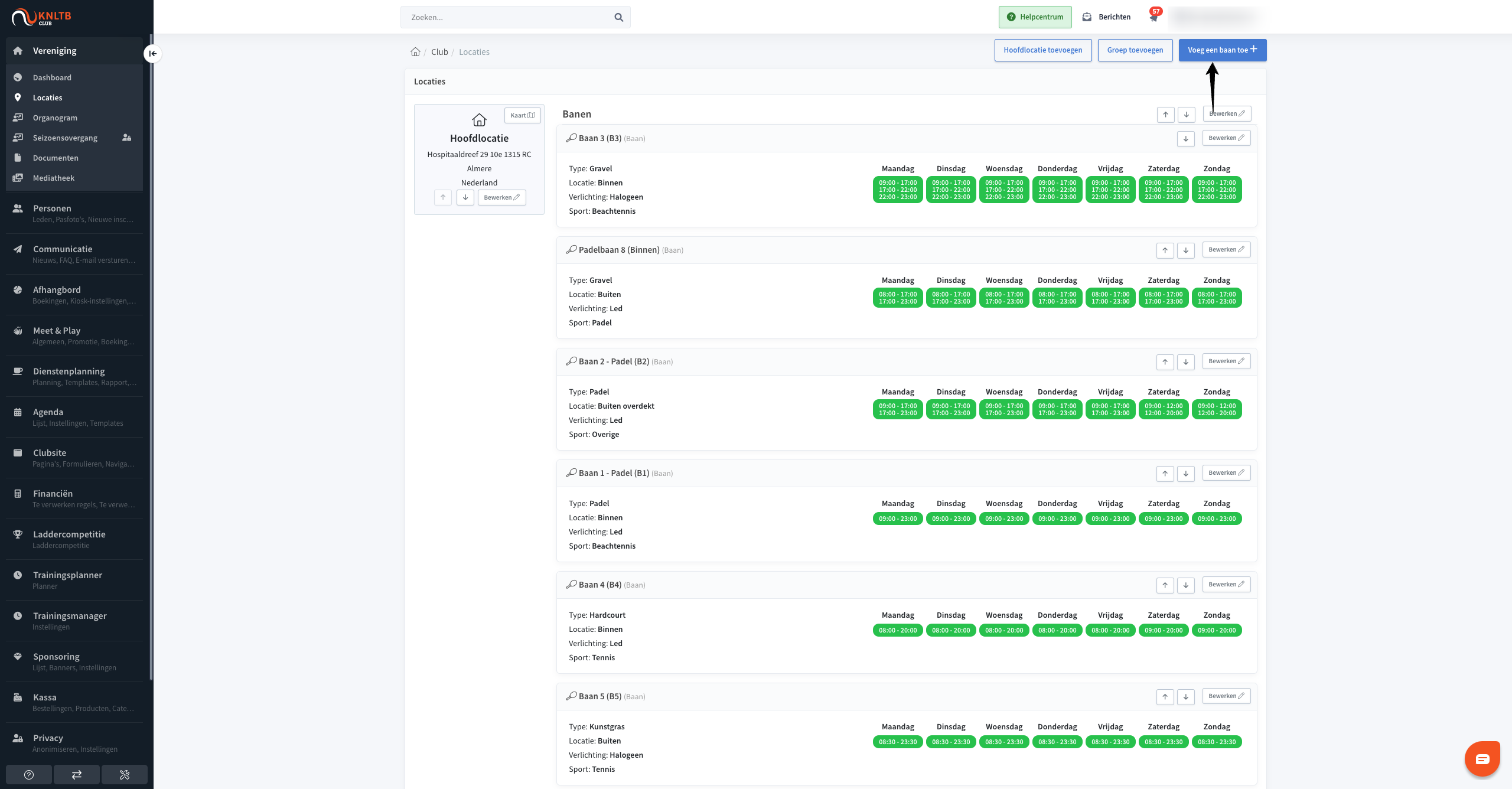Click Voeg een baan toe button

(x=1223, y=50)
